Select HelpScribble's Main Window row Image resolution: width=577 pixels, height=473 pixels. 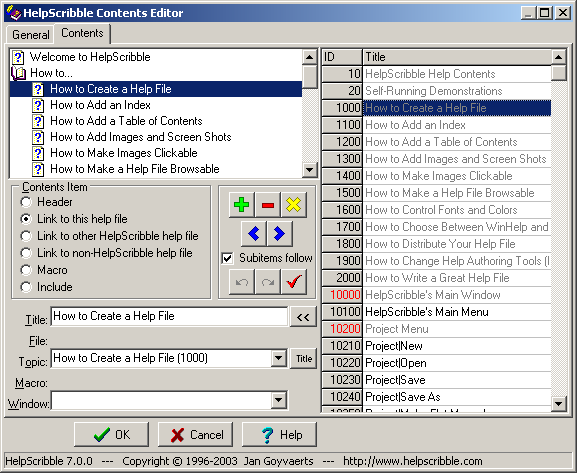pos(457,295)
